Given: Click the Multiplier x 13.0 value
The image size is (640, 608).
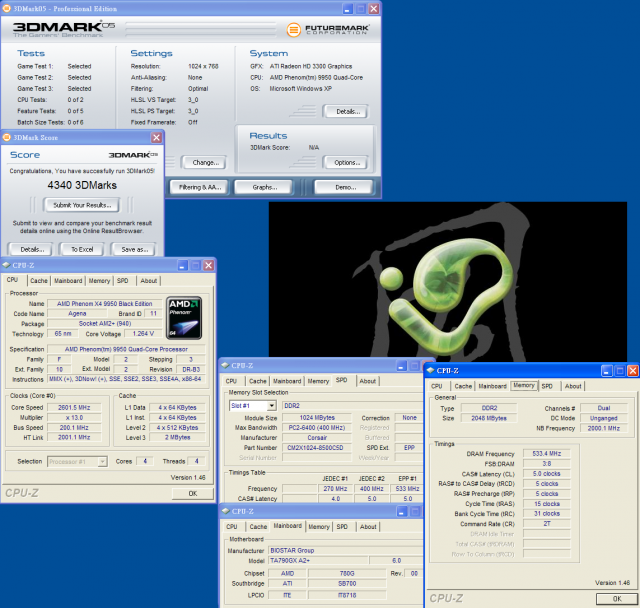Looking at the screenshot, I should (x=74, y=417).
